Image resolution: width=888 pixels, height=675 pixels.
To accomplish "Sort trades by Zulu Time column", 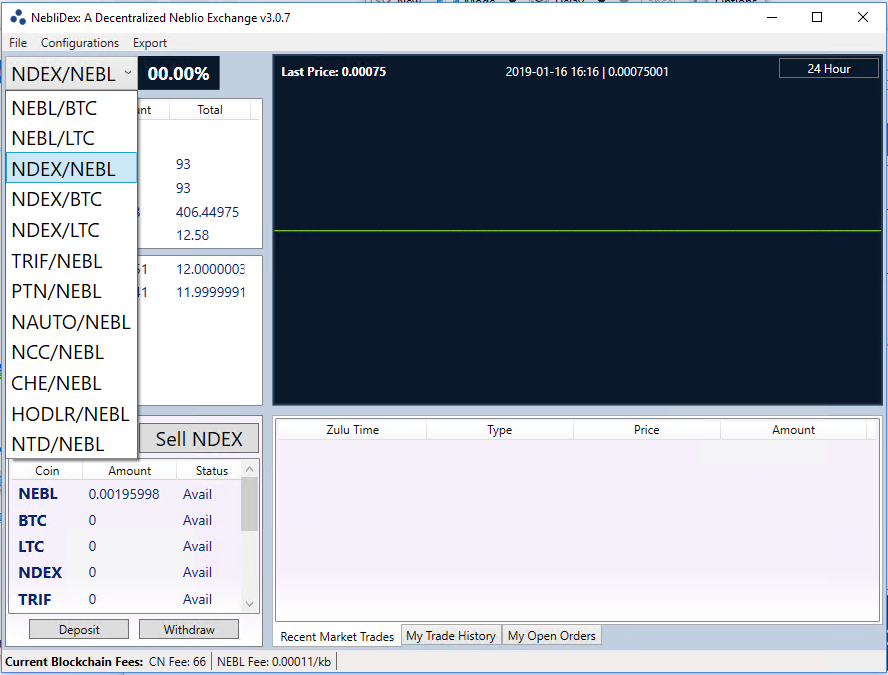I will [352, 430].
